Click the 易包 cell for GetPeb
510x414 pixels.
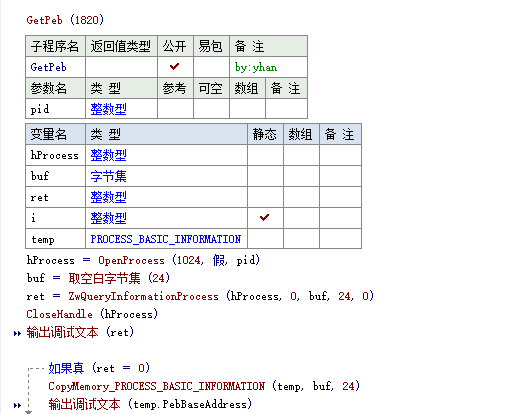(211, 67)
